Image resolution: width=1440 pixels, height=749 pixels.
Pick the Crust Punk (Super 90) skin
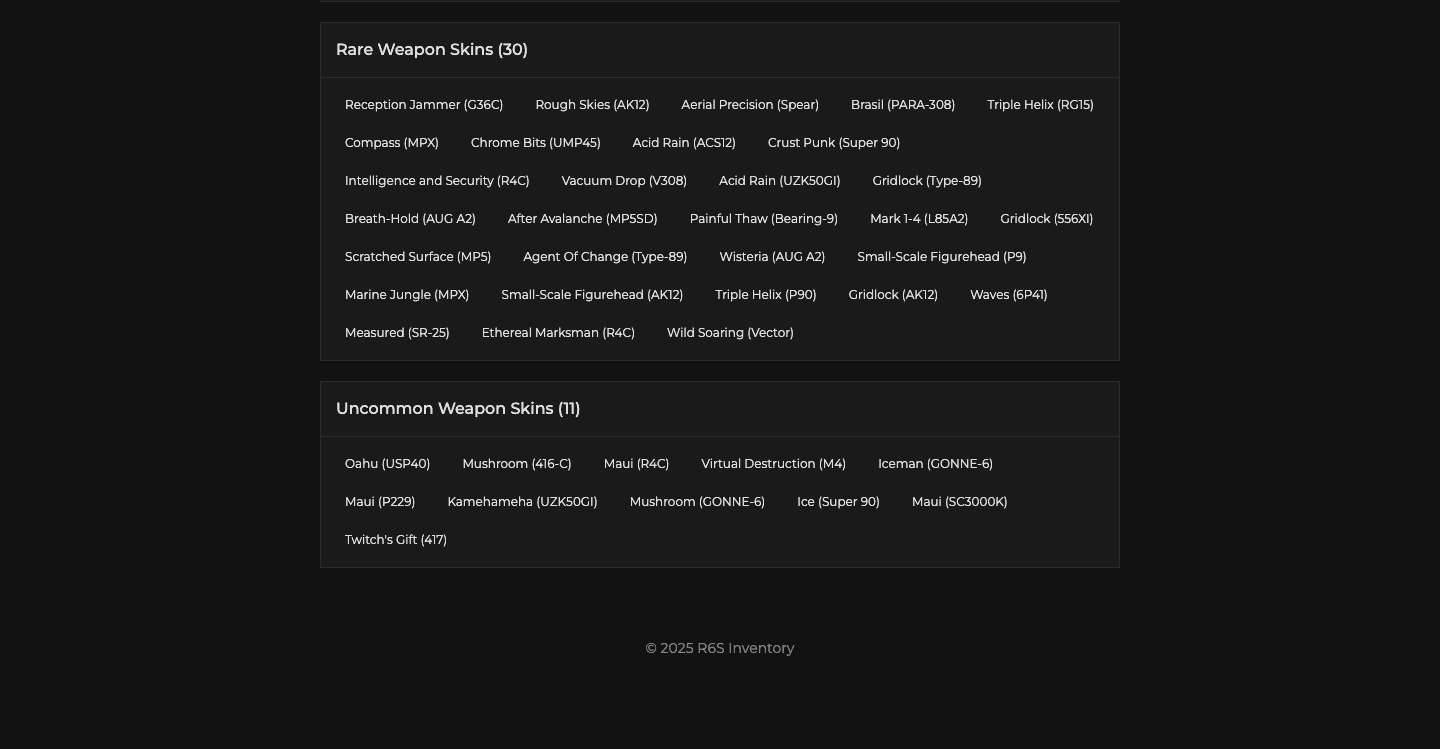pyautogui.click(x=834, y=143)
